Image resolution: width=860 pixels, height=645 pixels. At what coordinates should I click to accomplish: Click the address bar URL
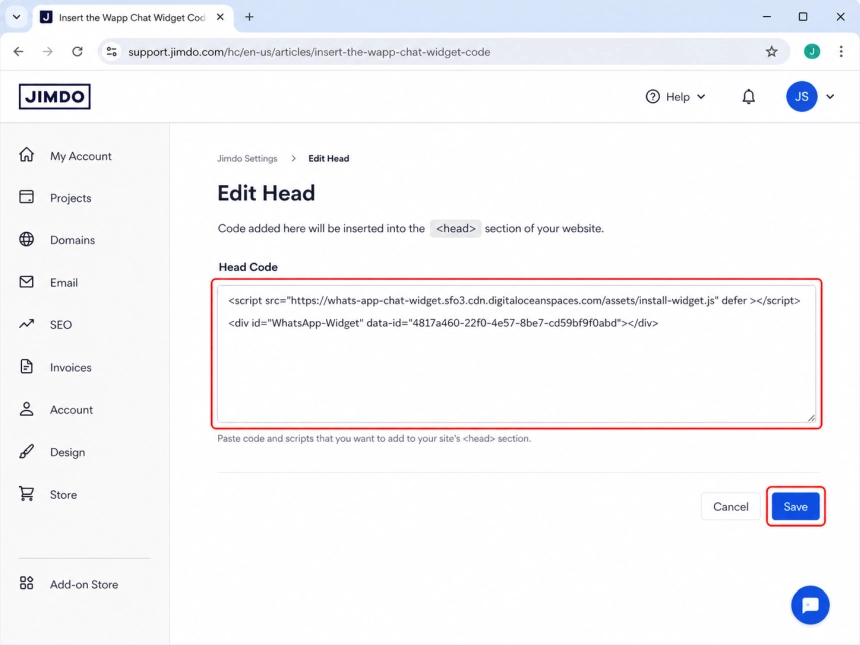pyautogui.click(x=309, y=52)
